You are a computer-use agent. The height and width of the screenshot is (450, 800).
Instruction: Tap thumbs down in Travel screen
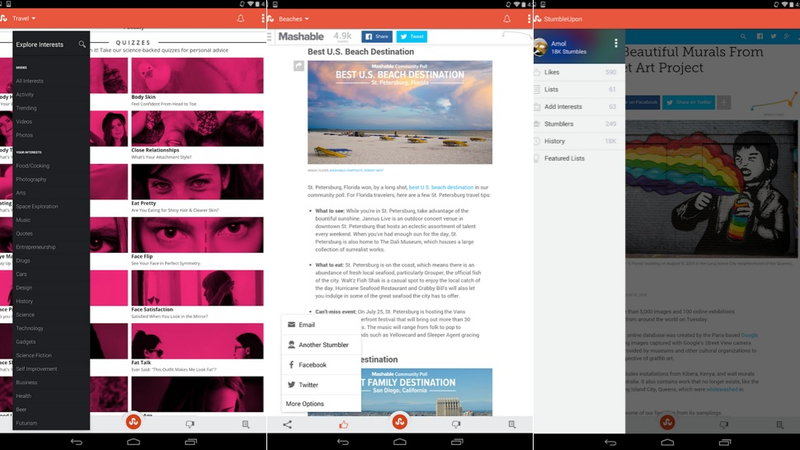point(190,424)
